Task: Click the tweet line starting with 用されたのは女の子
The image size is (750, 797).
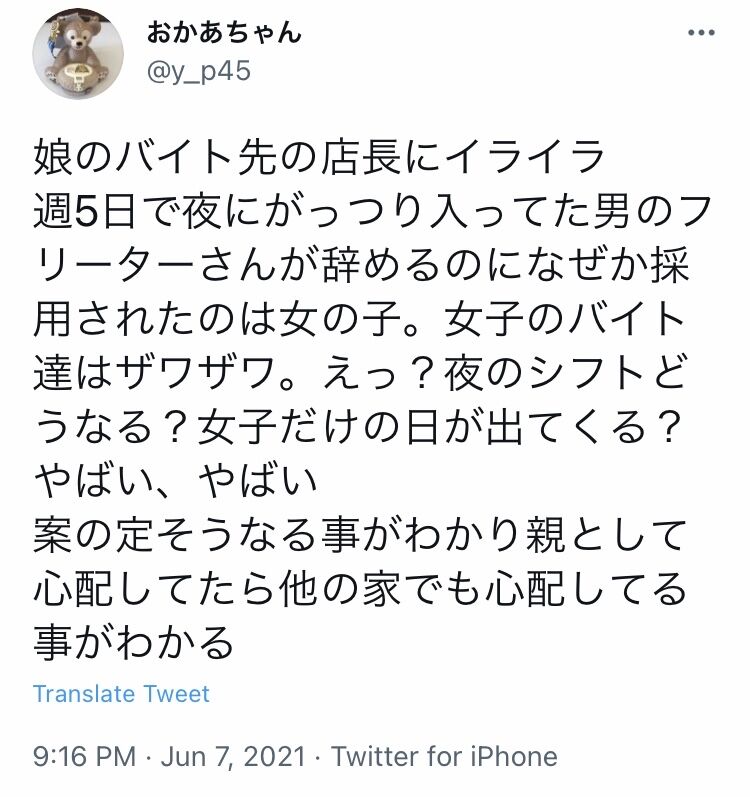Action: click(359, 320)
